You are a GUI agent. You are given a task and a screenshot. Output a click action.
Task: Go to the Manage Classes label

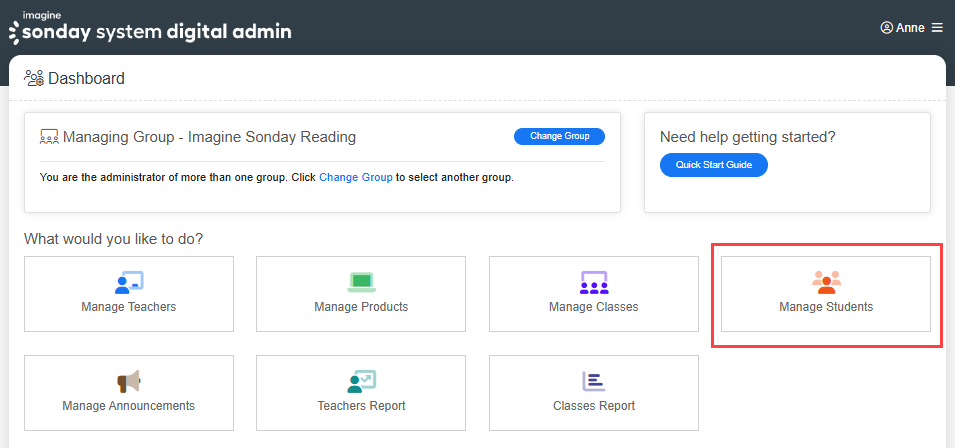(594, 307)
